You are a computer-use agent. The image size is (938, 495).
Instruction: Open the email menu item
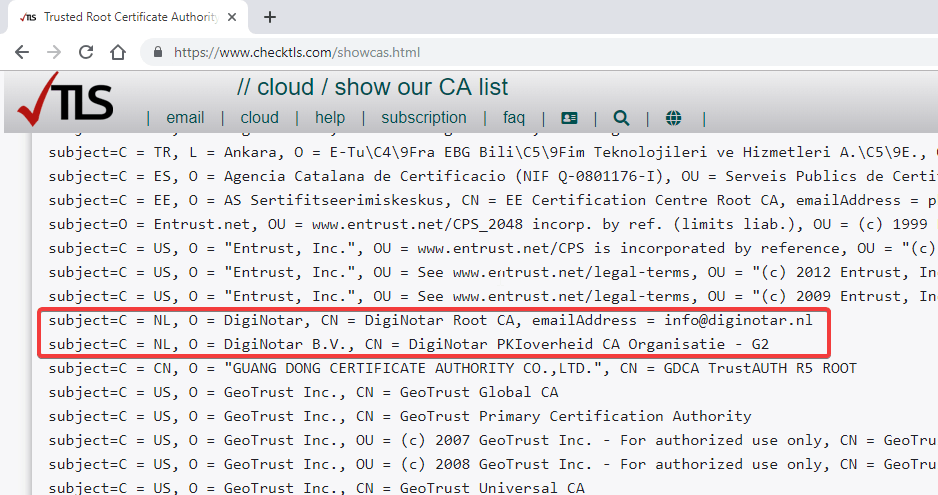185,118
